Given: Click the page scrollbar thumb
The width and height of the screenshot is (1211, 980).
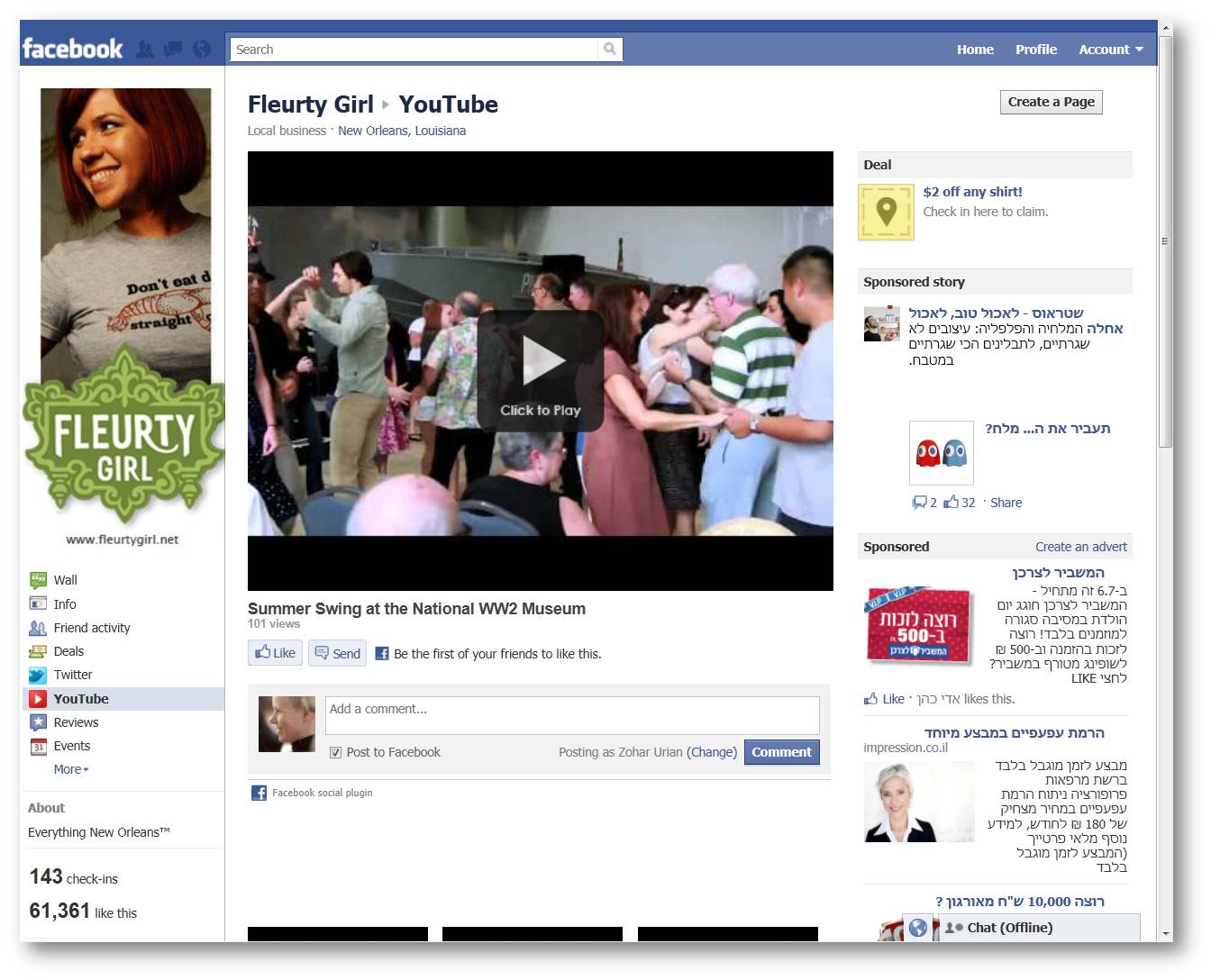Looking at the screenshot, I should 1165,243.
